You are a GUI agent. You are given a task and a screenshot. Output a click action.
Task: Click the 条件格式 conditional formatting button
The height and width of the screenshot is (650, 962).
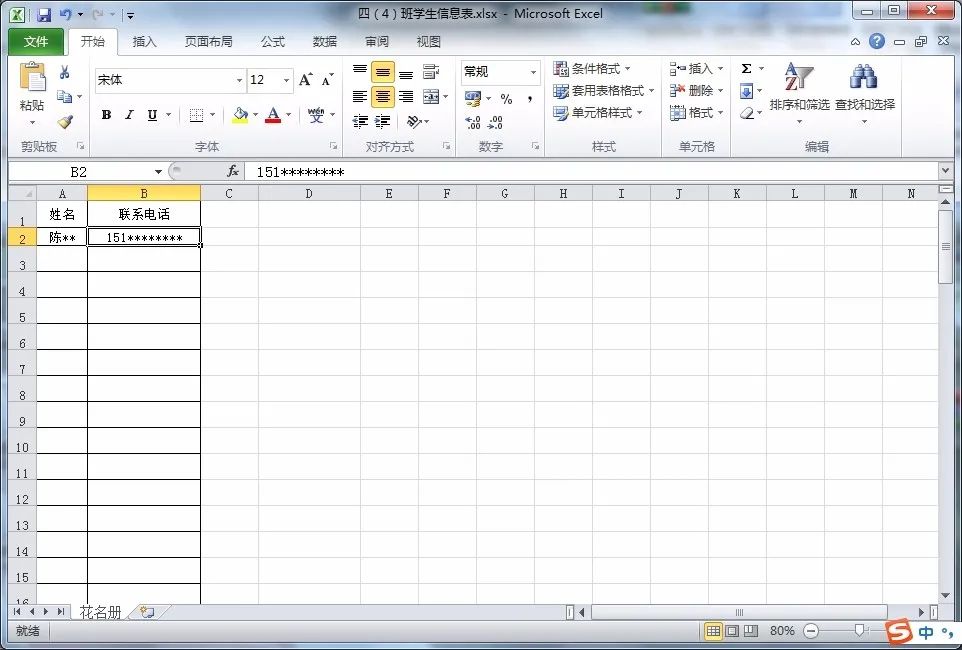coord(596,69)
